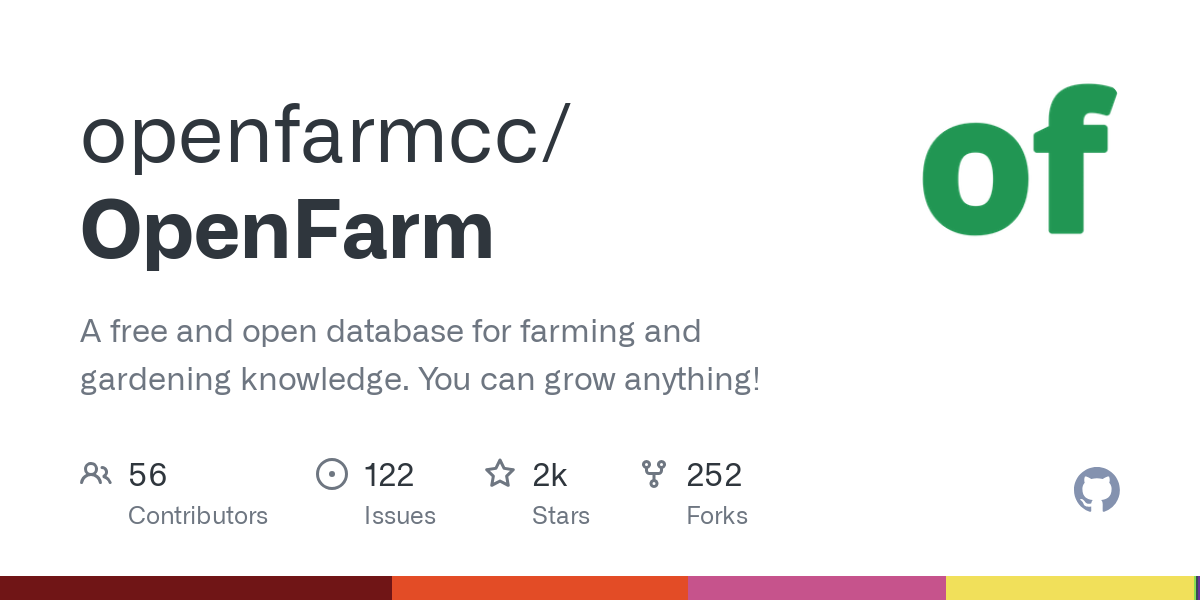Click the 56 contributors count
Screen dimensions: 1200x600
(x=148, y=475)
